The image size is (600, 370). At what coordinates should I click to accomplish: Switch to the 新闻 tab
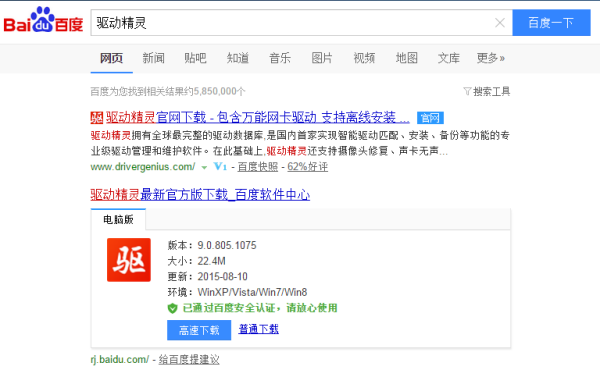point(153,58)
